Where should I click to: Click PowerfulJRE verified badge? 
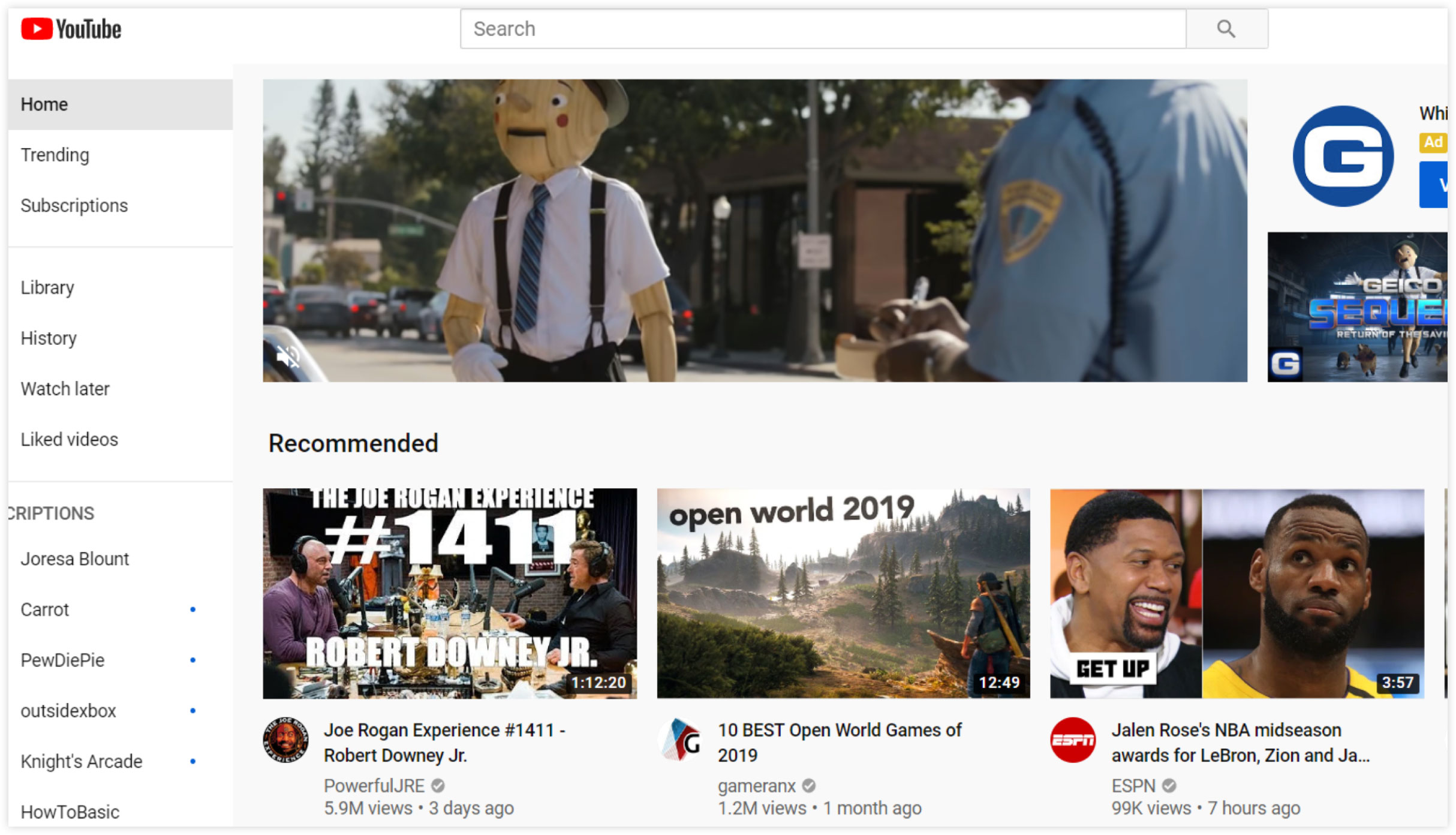[x=438, y=785]
